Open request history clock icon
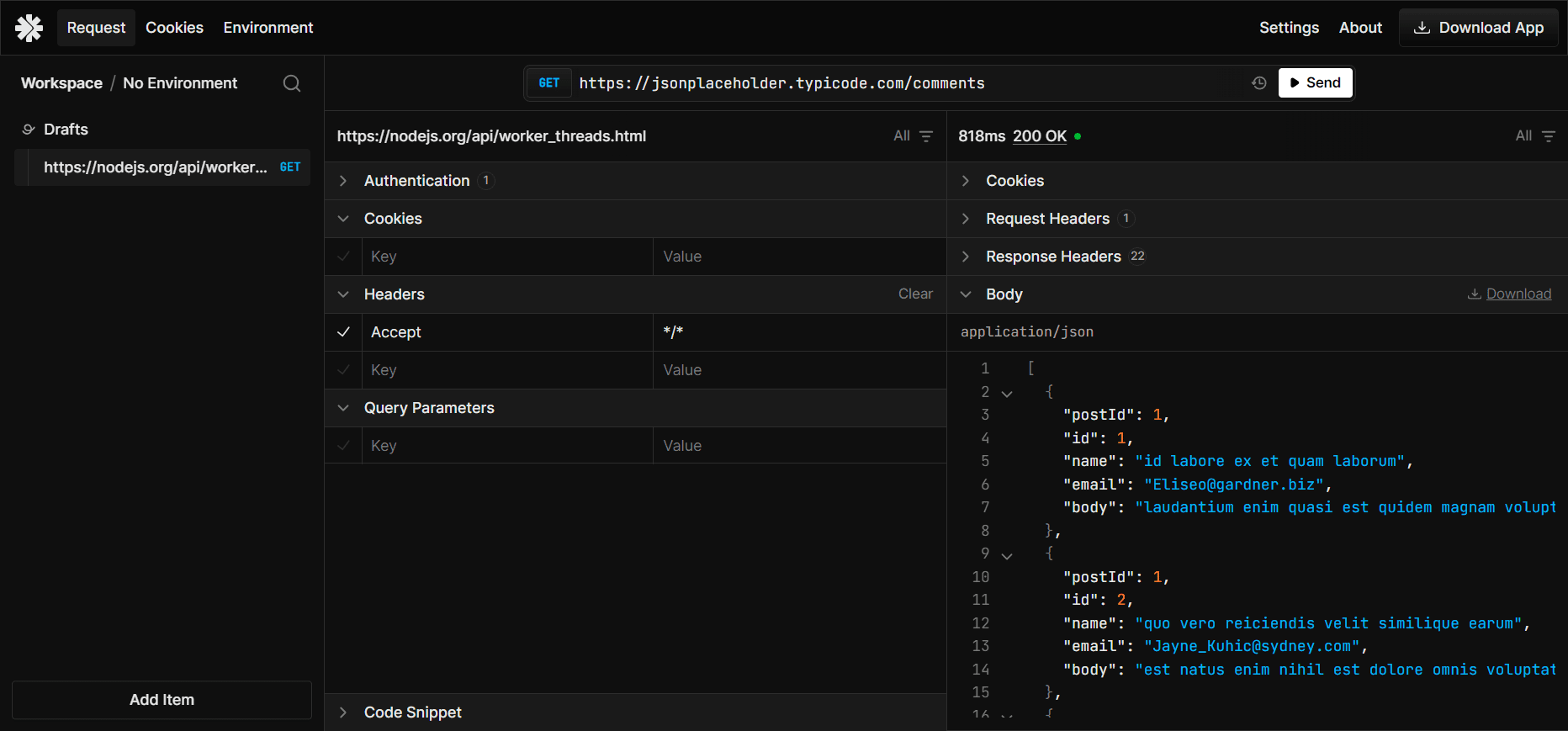1568x731 pixels. coord(1258,83)
